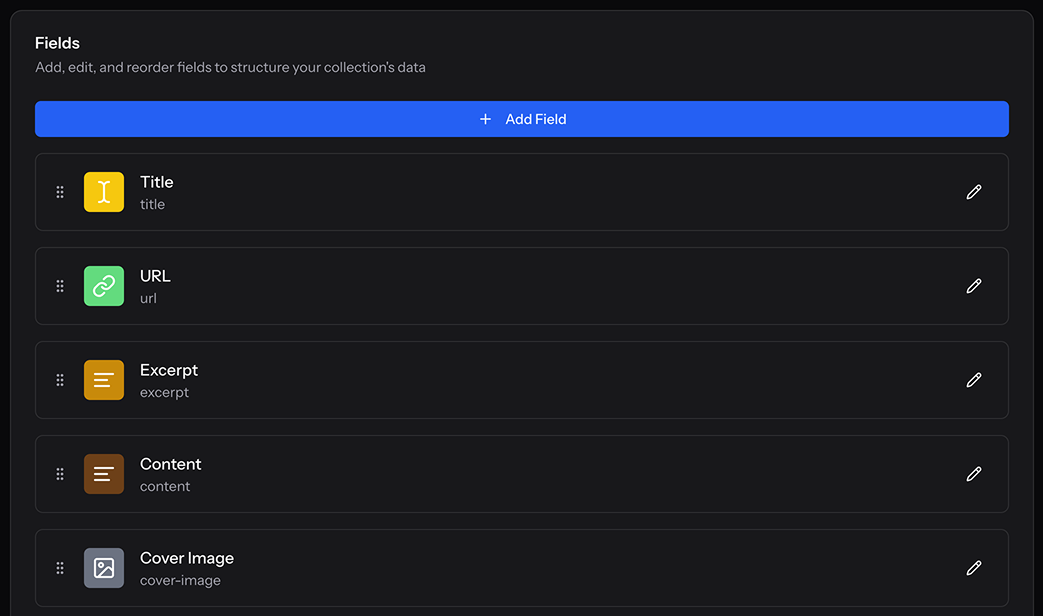
Task: Add a new field with Add Field button
Action: (x=522, y=119)
